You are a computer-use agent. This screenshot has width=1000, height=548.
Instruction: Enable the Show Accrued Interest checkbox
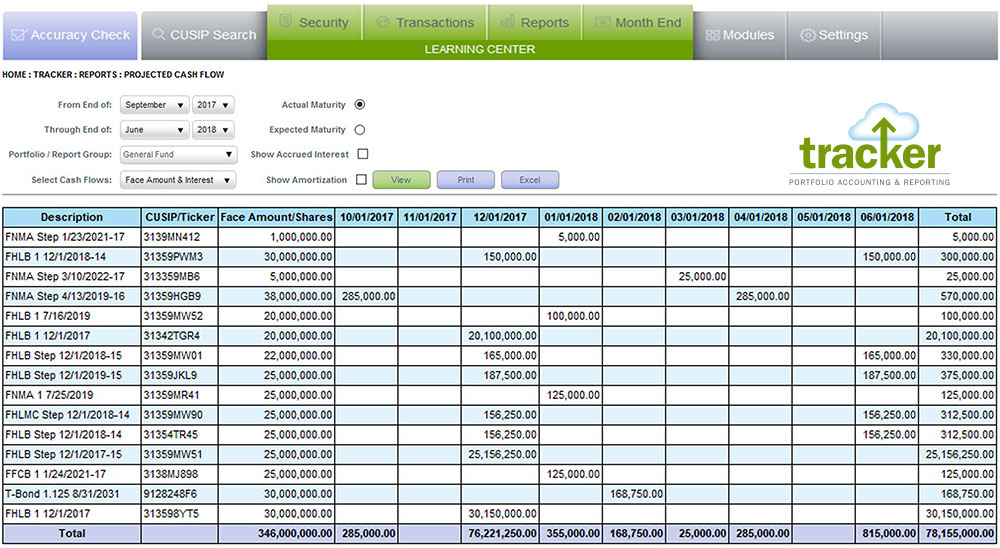point(363,154)
